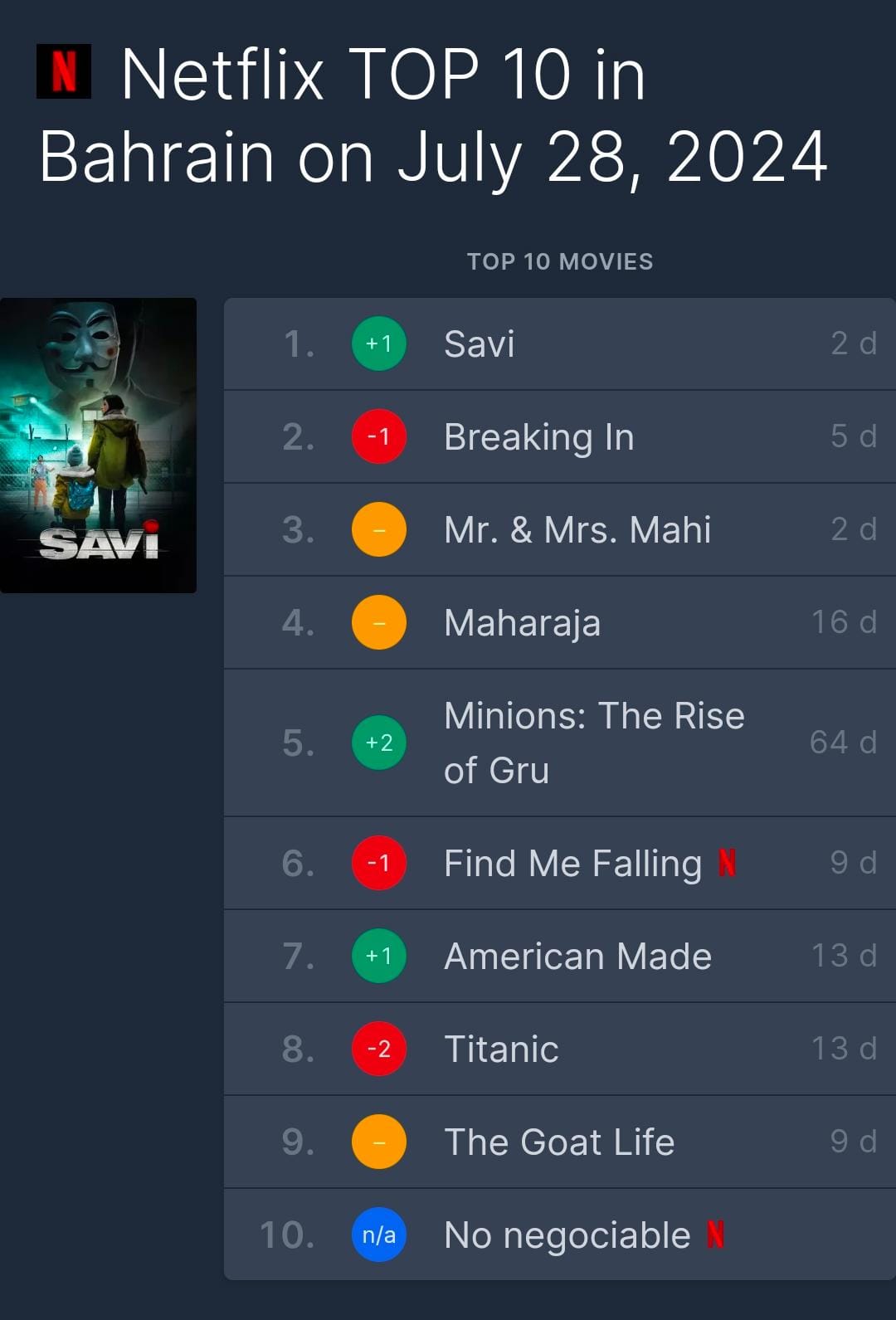Open Minions: The Rise of Gru entry
The height and width of the screenshot is (1320, 896).
tap(594, 743)
